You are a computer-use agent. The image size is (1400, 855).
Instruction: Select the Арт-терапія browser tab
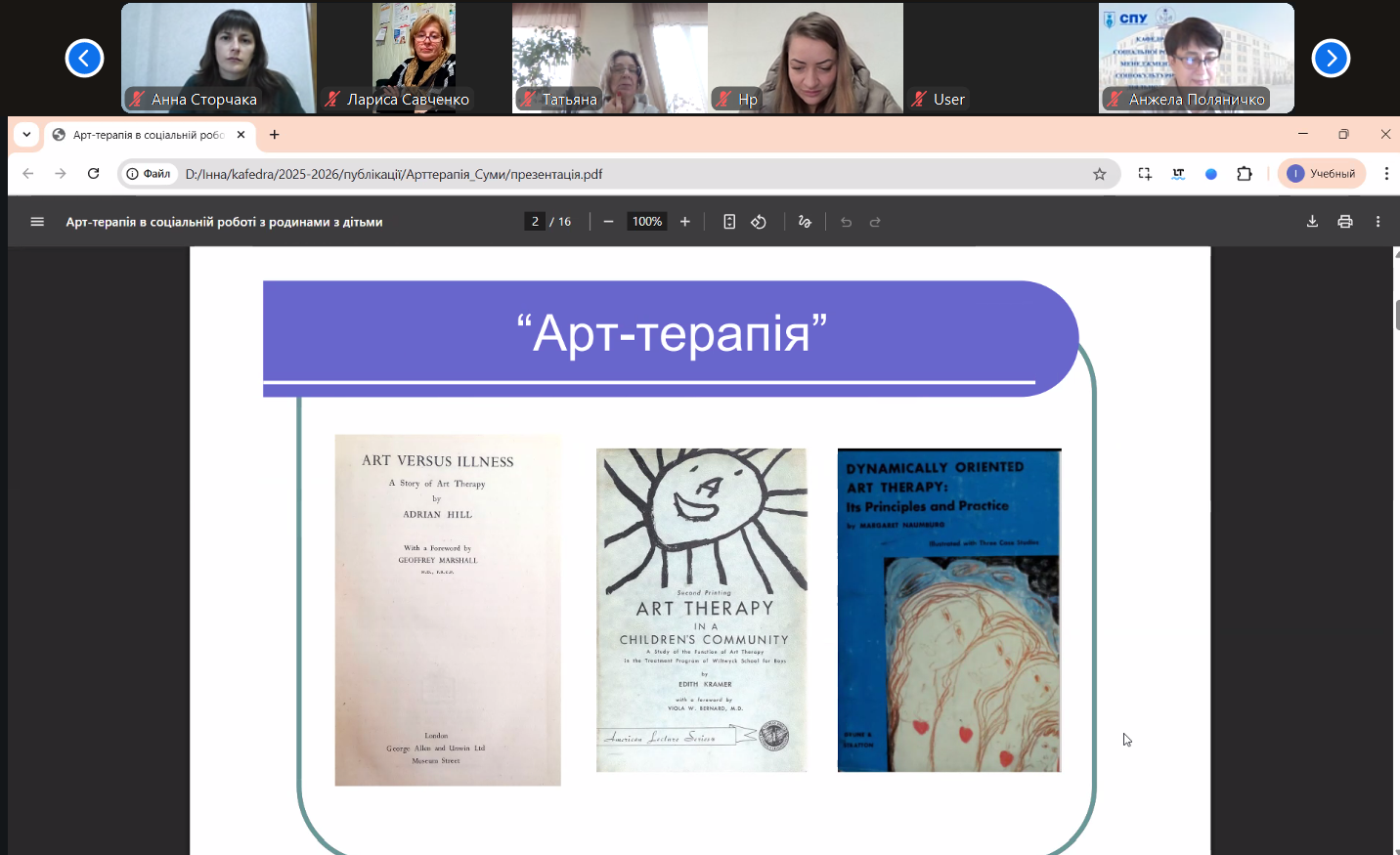(147, 135)
